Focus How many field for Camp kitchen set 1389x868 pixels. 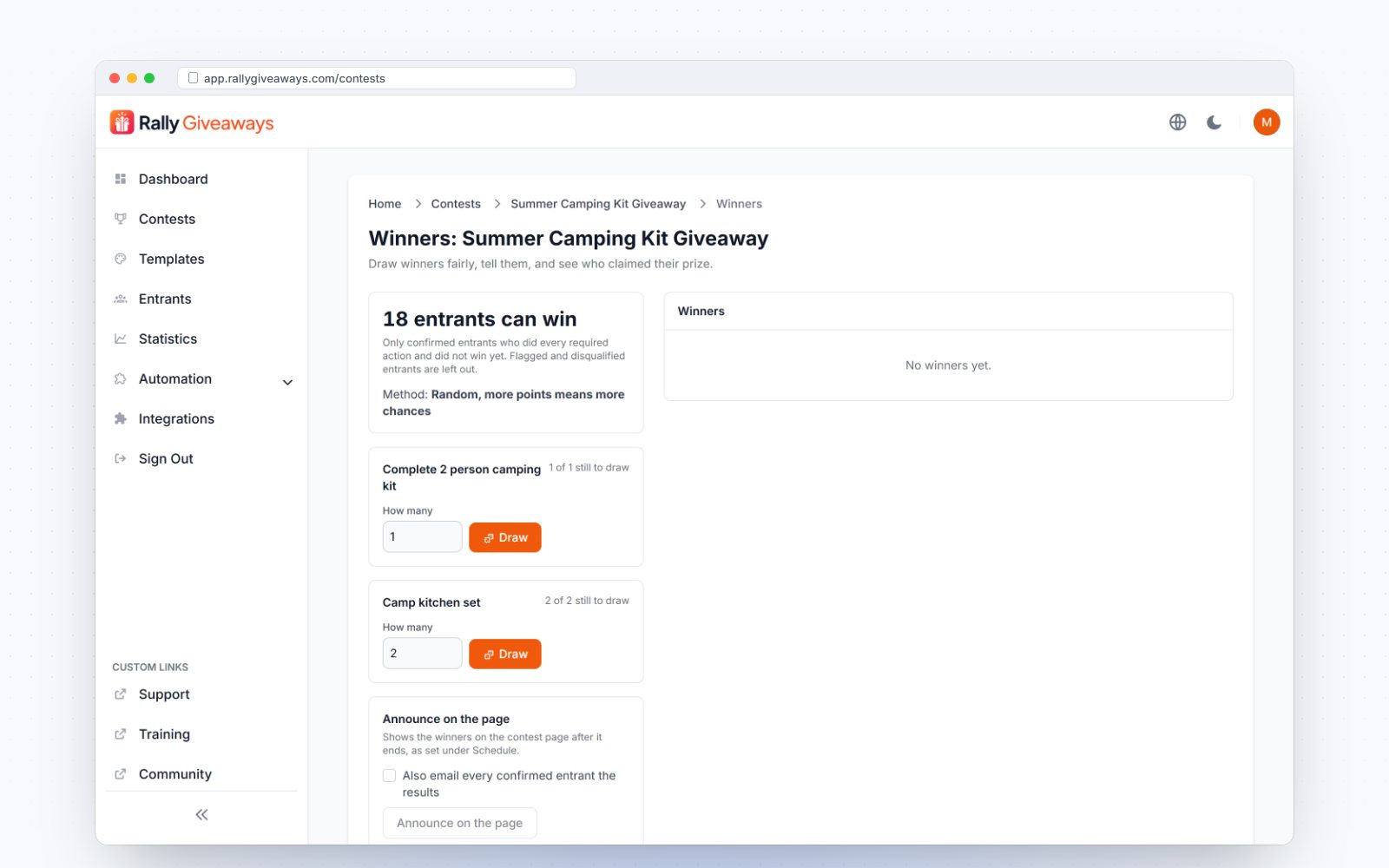422,653
